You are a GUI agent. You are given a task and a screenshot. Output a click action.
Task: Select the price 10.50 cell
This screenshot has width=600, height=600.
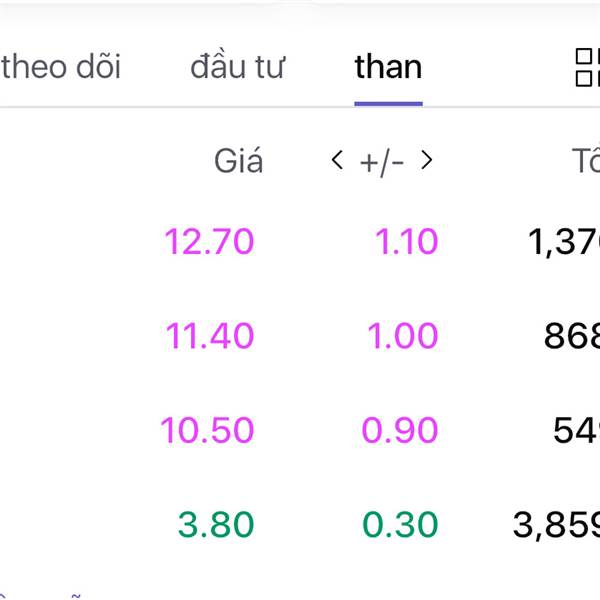tap(207, 430)
